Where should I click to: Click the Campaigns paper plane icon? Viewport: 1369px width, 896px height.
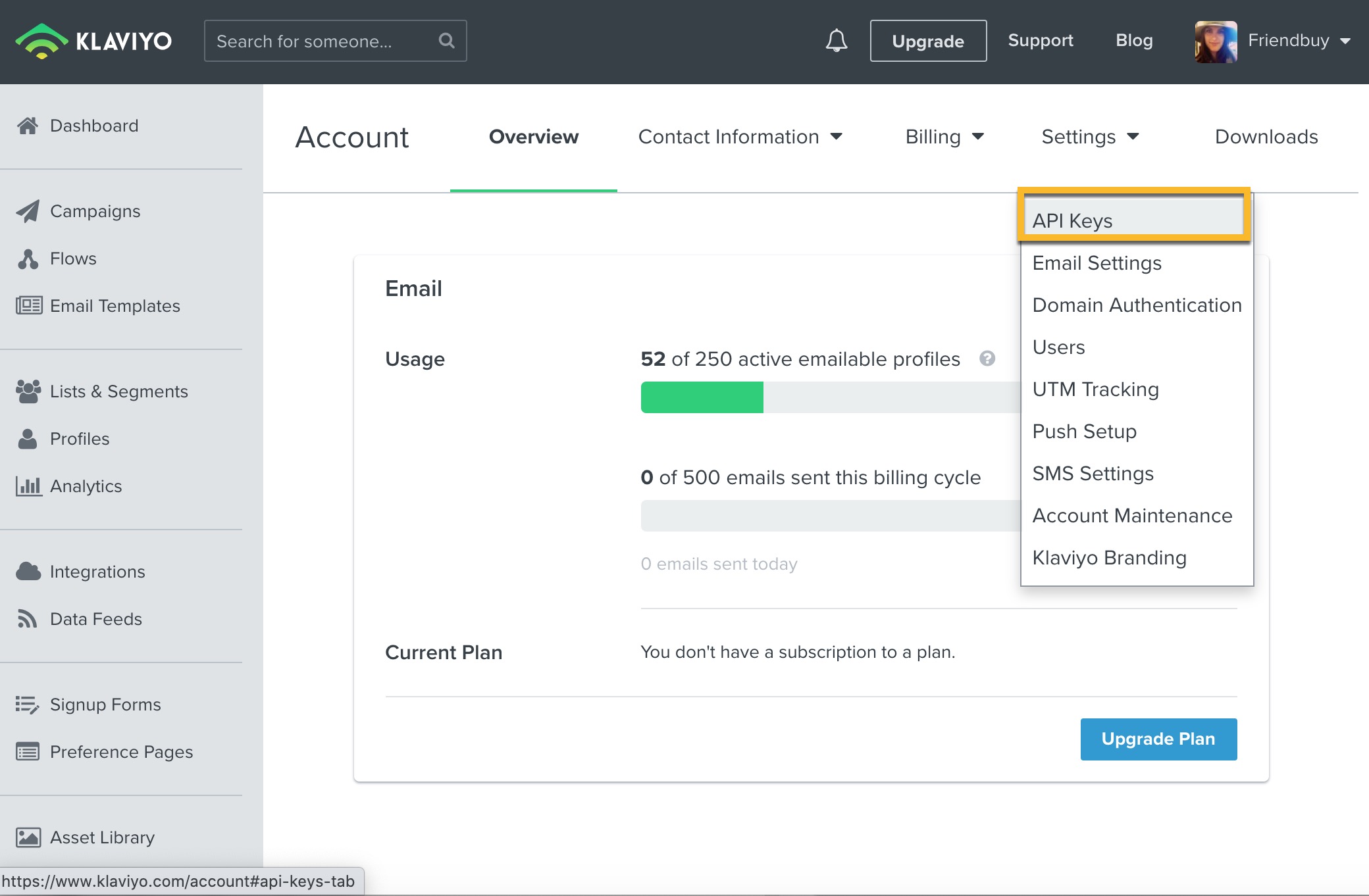point(28,211)
